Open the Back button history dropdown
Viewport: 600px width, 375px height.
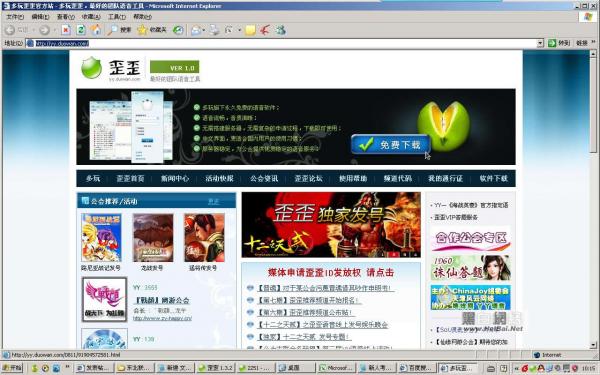coord(33,30)
